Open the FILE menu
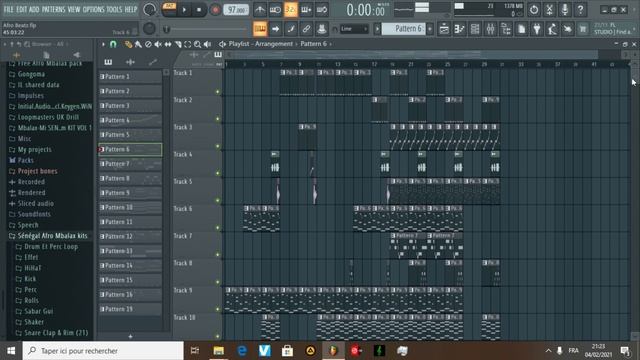This screenshot has width=640, height=360. [x=8, y=9]
